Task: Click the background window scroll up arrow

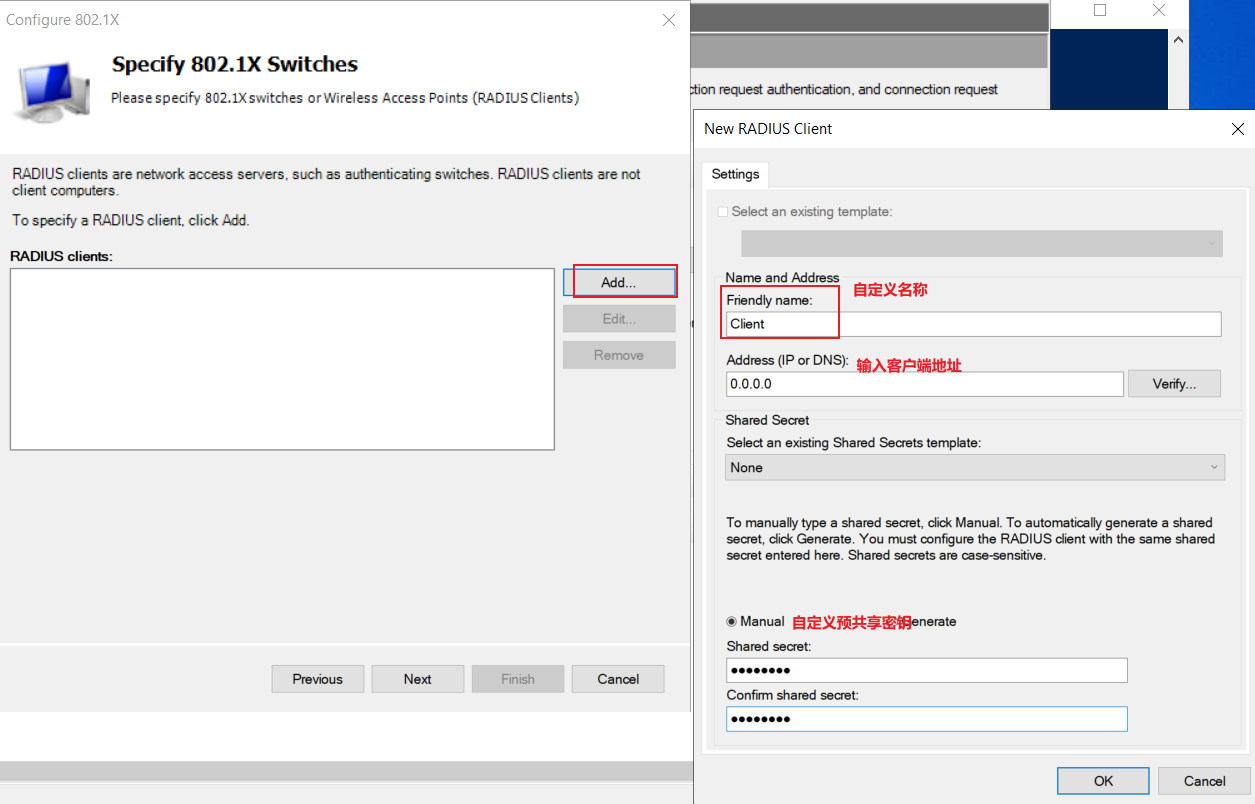Action: tap(1178, 40)
